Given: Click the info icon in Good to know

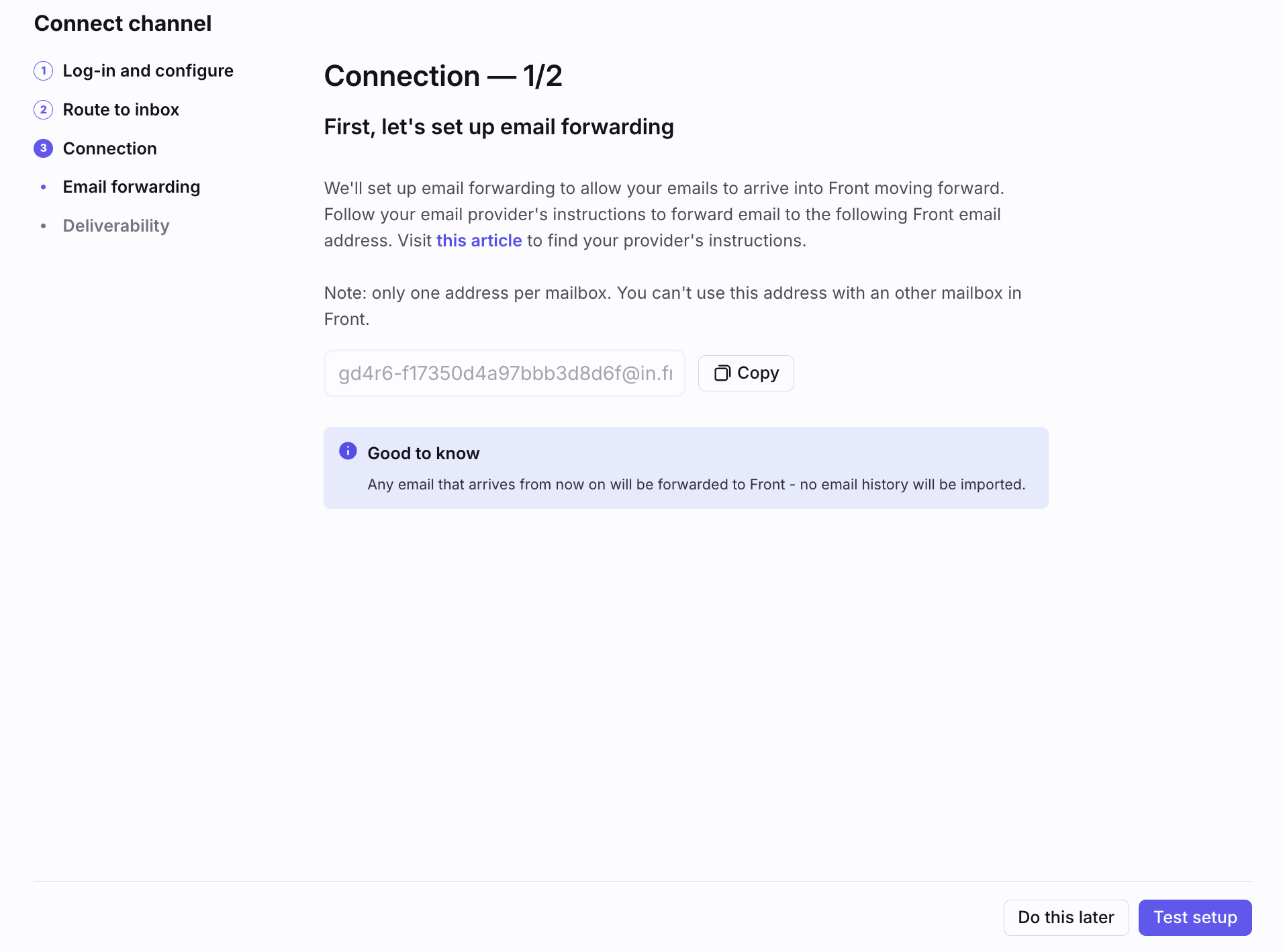Looking at the screenshot, I should point(348,451).
